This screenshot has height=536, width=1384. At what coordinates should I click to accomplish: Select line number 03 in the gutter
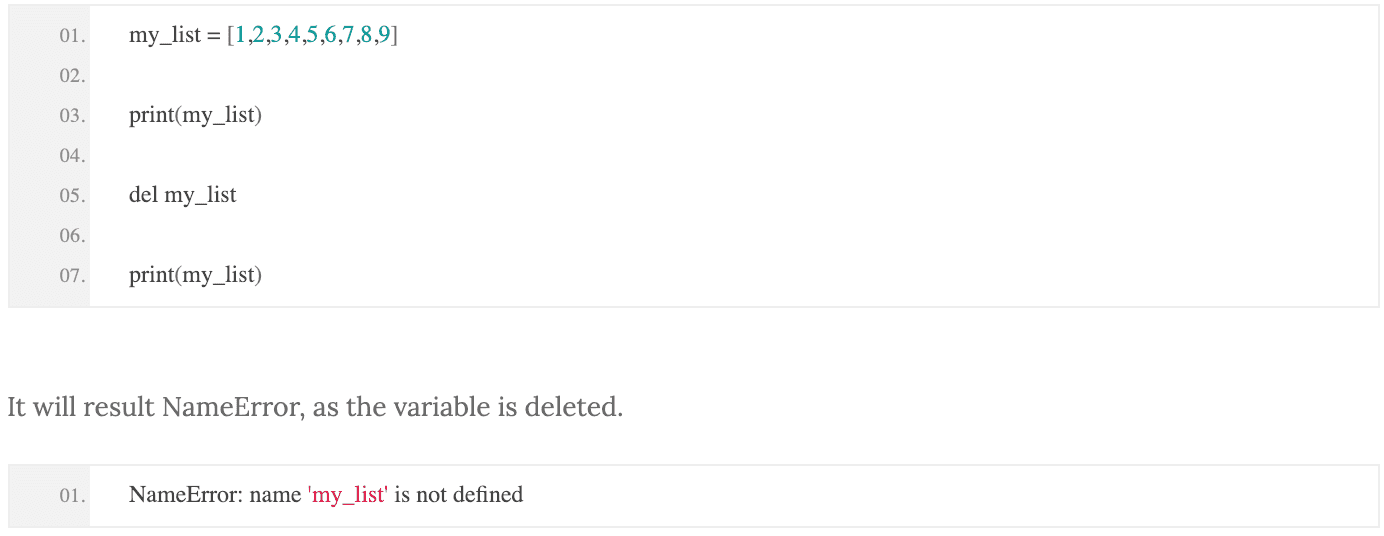click(x=72, y=116)
